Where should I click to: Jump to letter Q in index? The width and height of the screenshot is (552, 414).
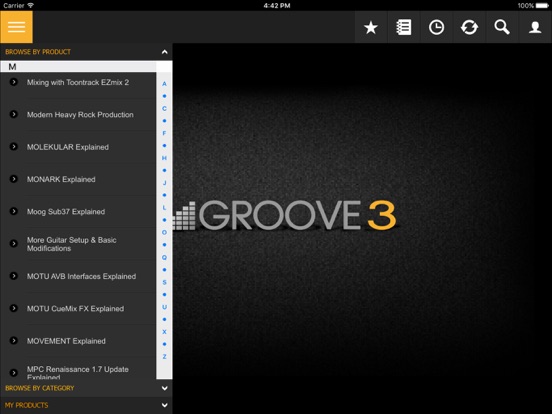[x=164, y=257]
